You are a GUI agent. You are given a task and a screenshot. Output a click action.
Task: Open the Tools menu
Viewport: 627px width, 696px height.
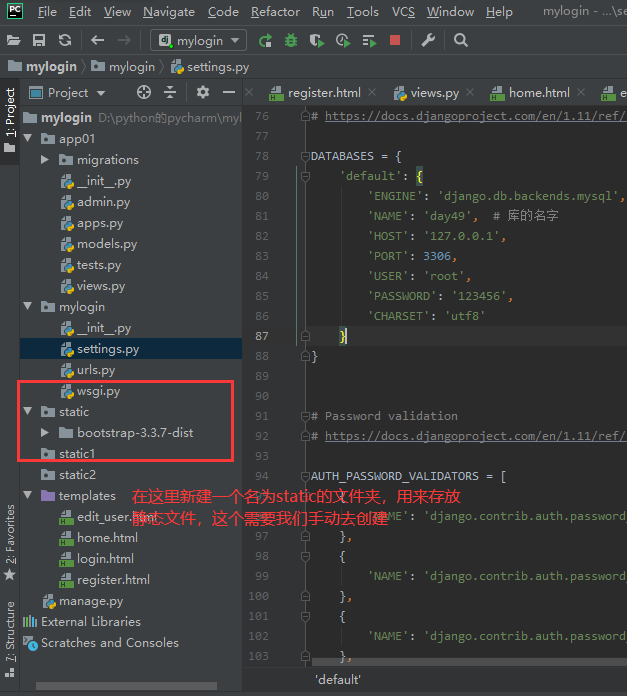[x=363, y=12]
